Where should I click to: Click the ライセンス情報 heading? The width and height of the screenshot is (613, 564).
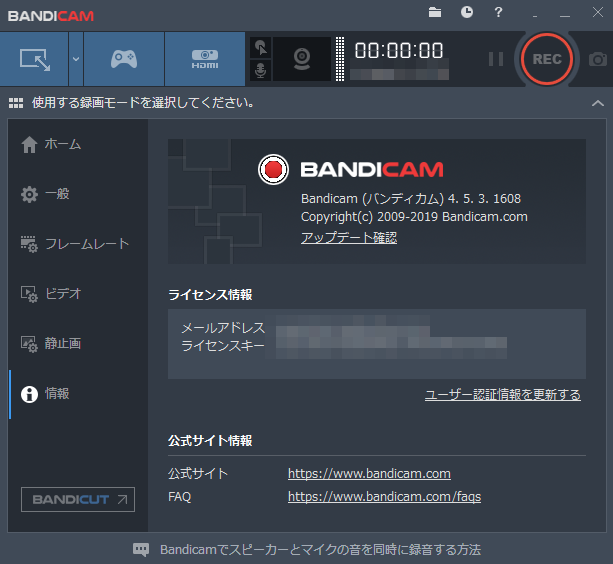coord(210,295)
